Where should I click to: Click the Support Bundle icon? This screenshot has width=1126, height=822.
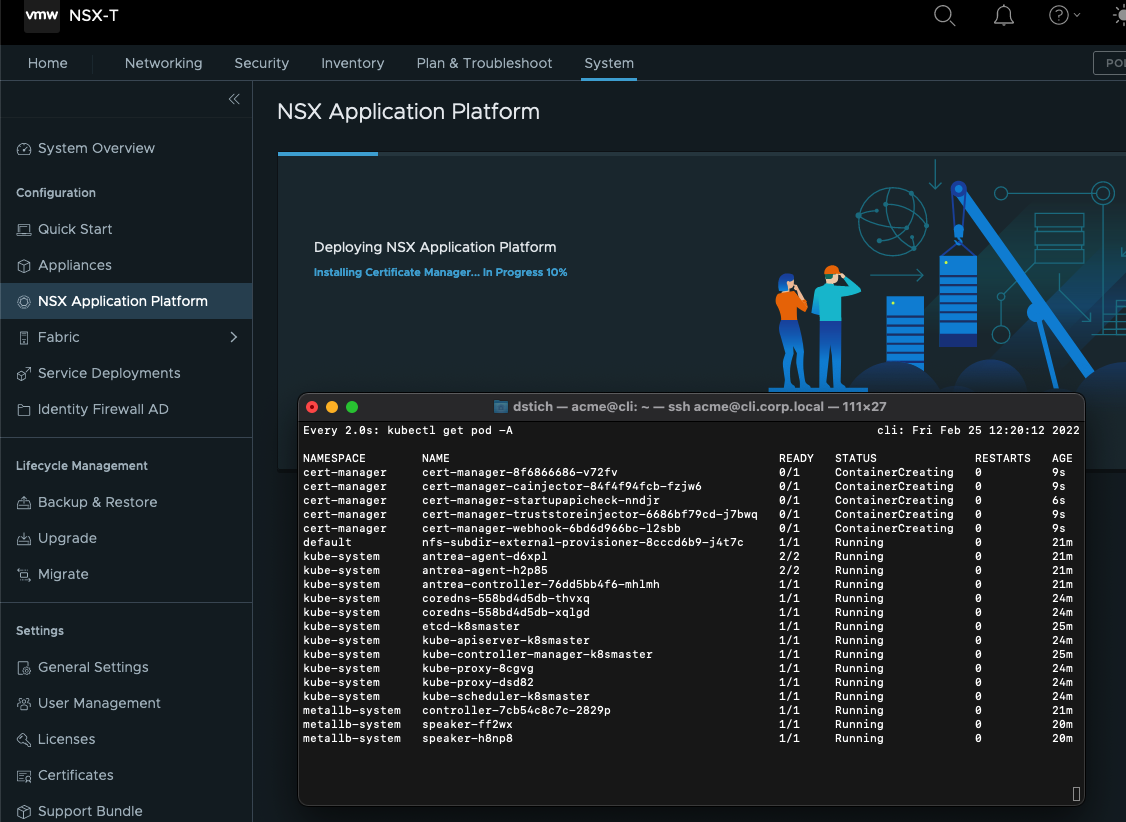coord(24,811)
